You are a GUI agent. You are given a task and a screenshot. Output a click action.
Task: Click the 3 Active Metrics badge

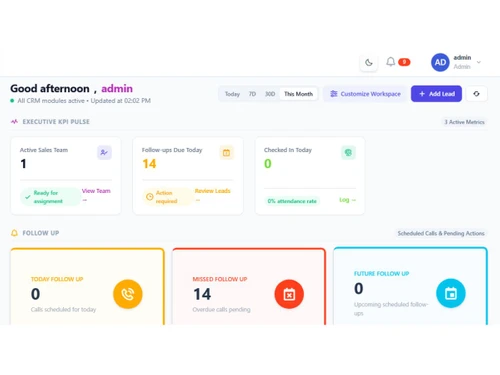(x=464, y=122)
